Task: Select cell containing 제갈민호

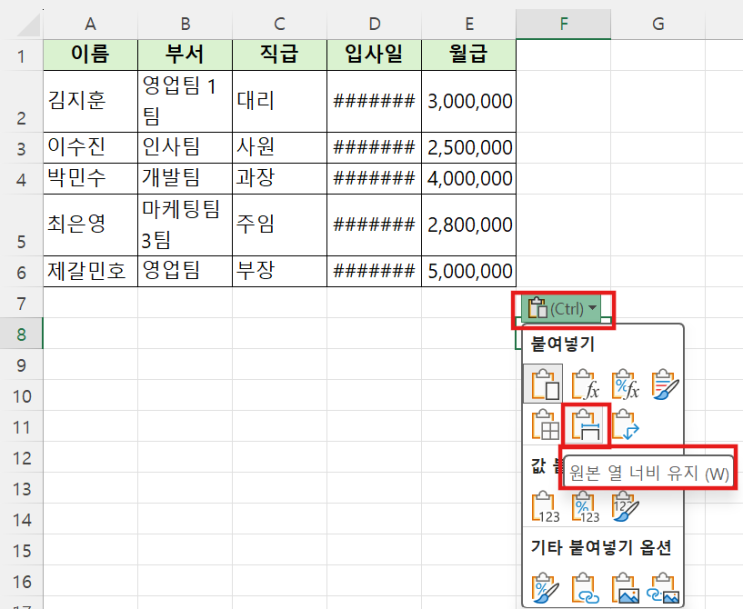Action: (x=90, y=272)
